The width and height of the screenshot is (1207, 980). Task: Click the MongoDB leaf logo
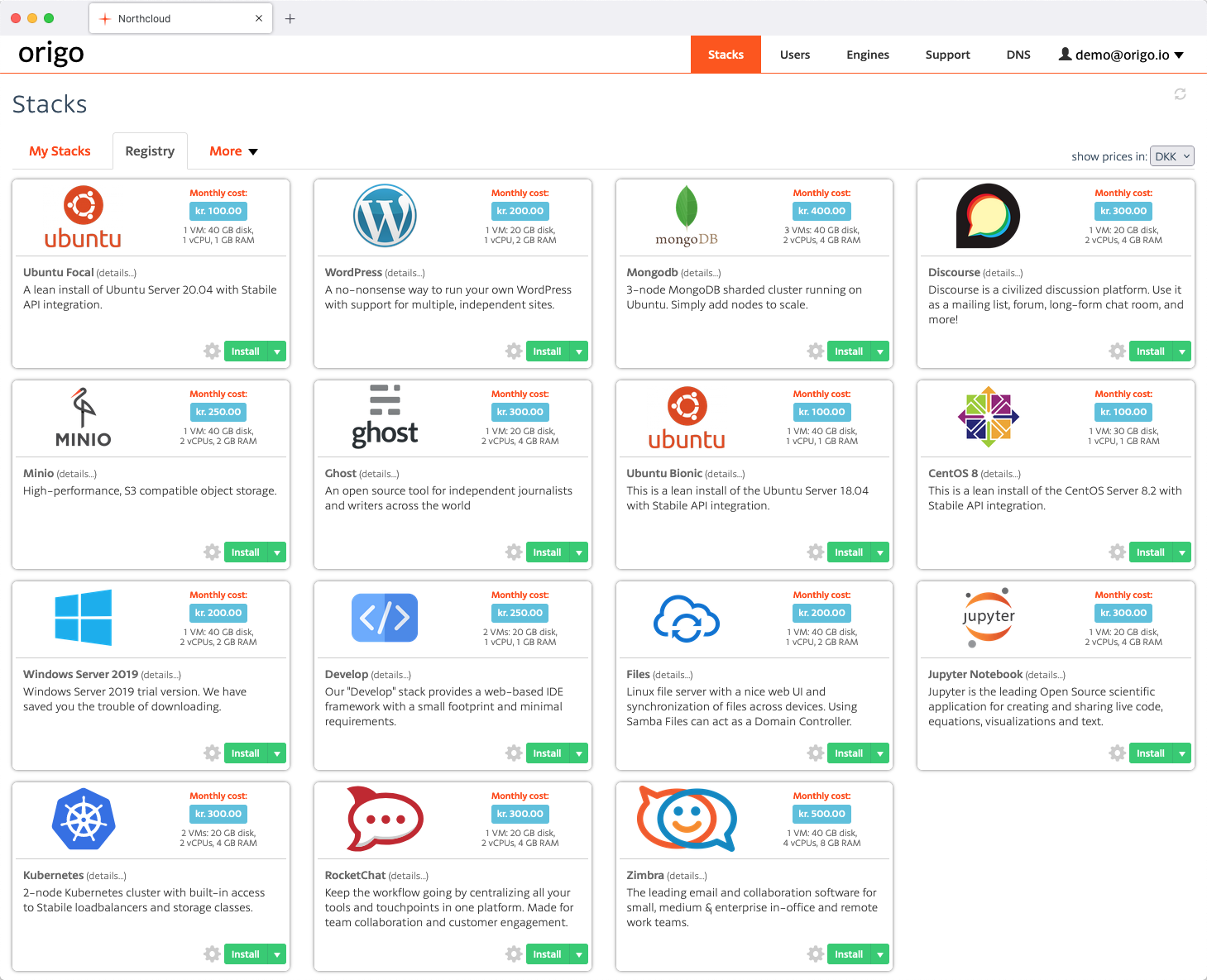pos(687,216)
